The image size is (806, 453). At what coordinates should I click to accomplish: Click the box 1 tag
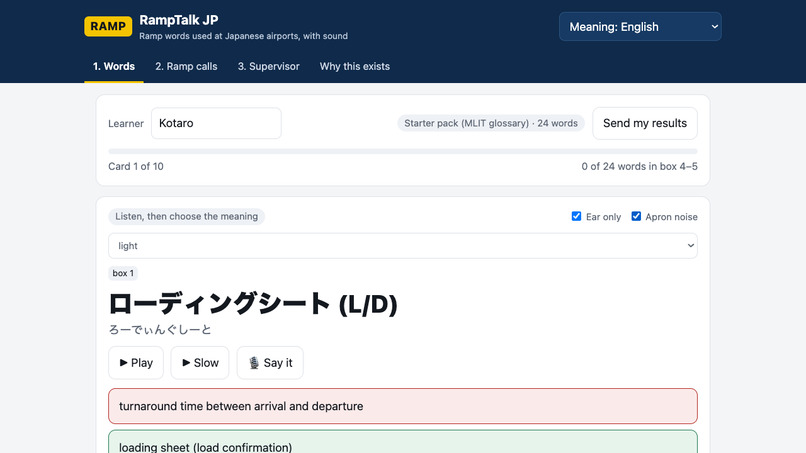coord(123,273)
